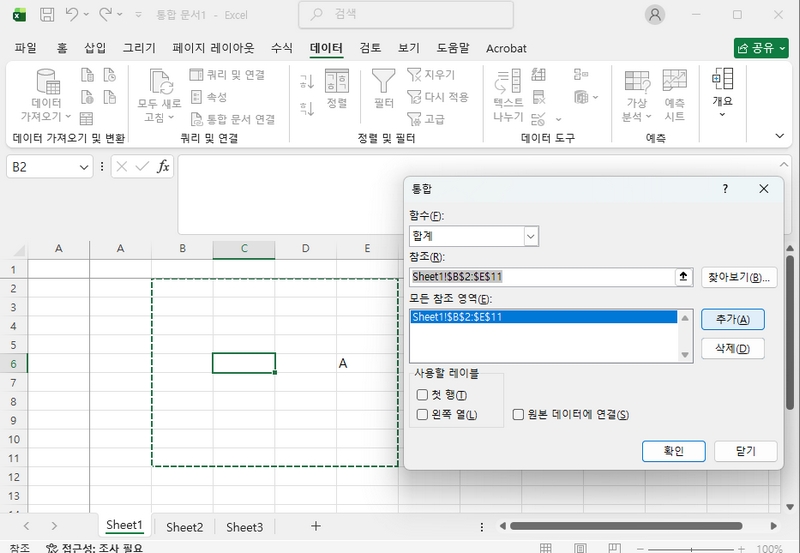The image size is (800, 553).
Task: Click the fx insert function icon
Action: pyautogui.click(x=163, y=166)
